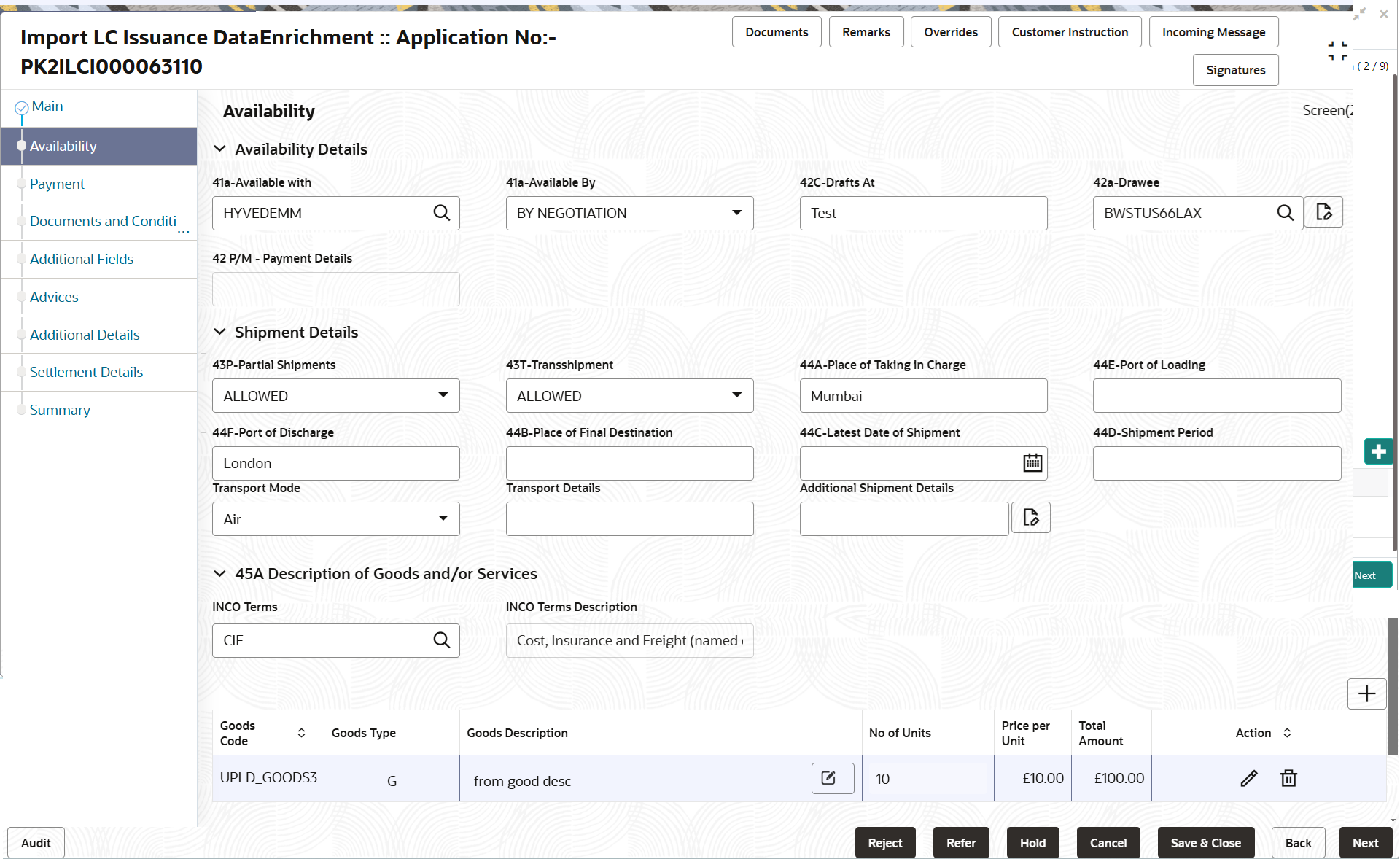
Task: Open Customer Instruction button
Action: pos(1069,32)
